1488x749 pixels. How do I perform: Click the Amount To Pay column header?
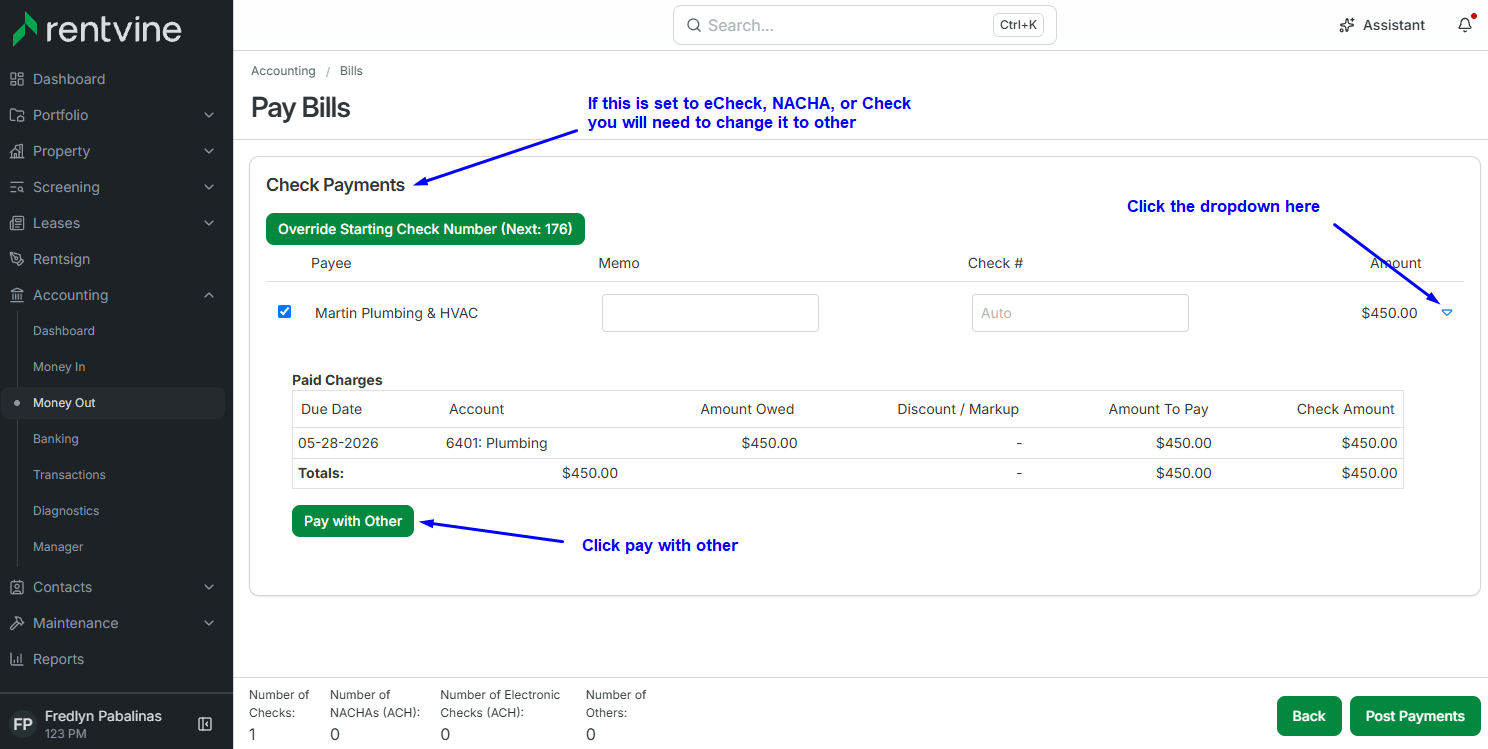point(1158,409)
